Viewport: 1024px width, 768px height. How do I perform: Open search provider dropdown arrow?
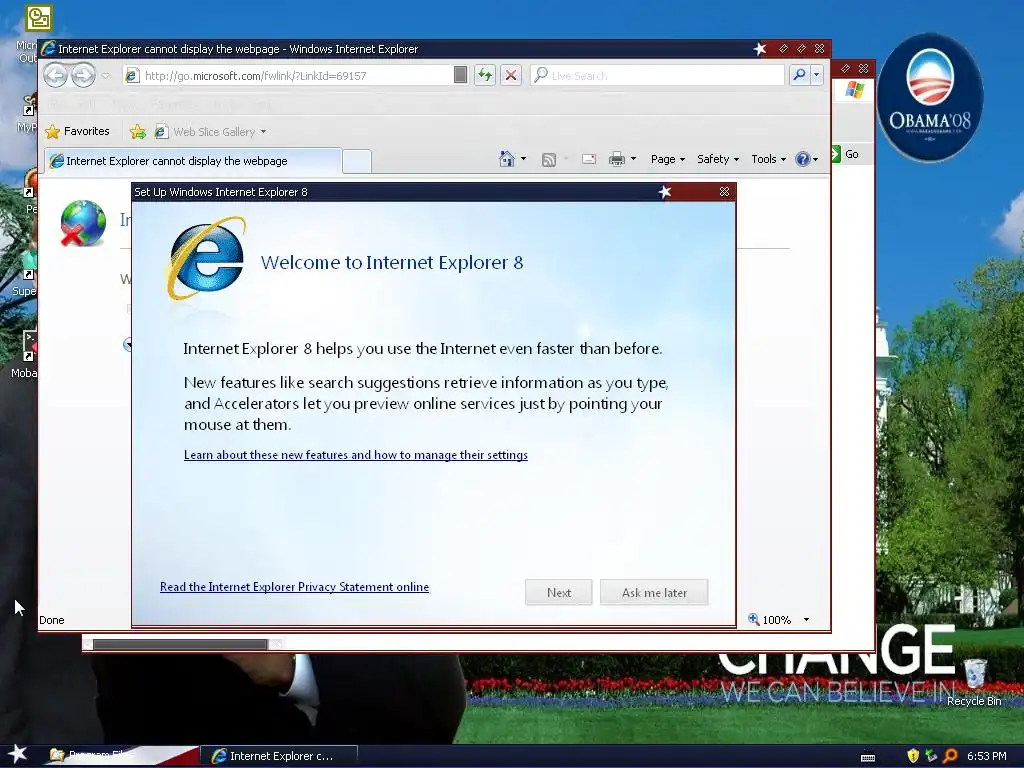(816, 75)
